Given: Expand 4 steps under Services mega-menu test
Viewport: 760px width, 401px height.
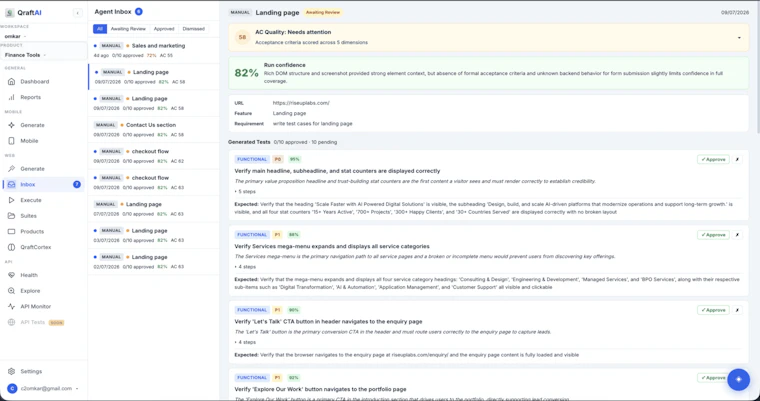Looking at the screenshot, I should 246,267.
